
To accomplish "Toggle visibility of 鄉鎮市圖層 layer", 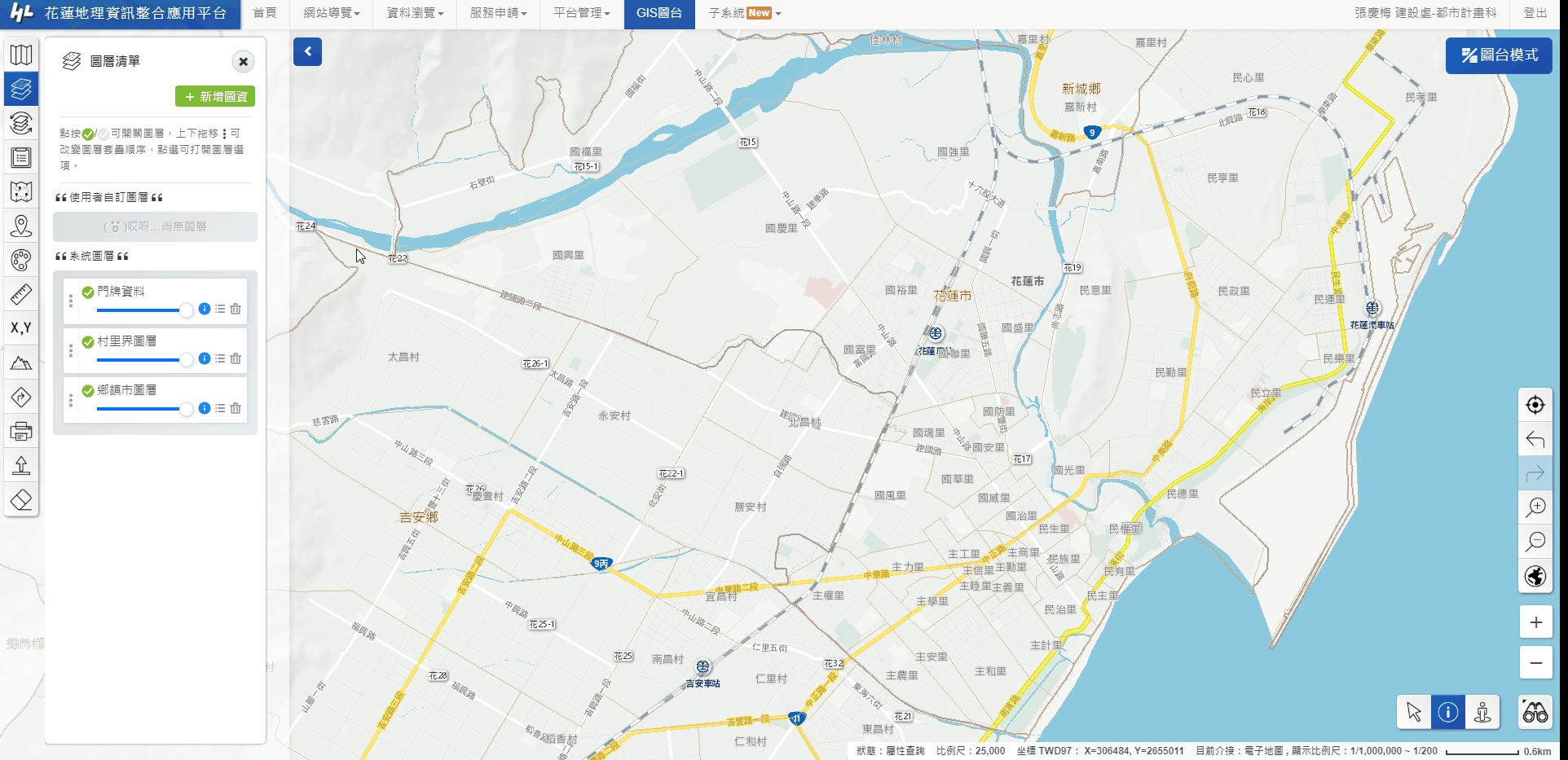I will 88,391.
